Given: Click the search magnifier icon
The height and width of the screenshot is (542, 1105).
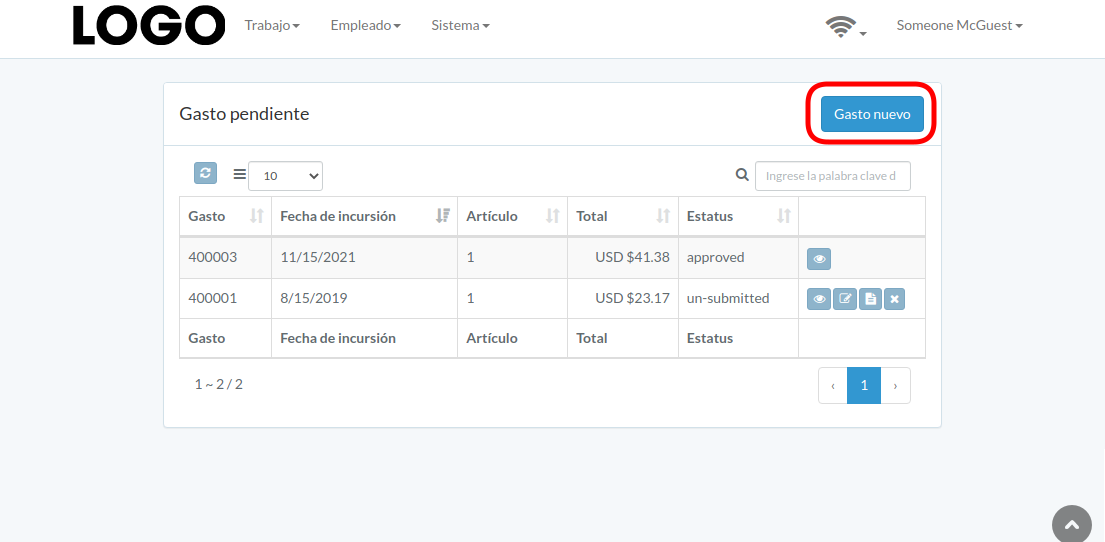Looking at the screenshot, I should 742,175.
